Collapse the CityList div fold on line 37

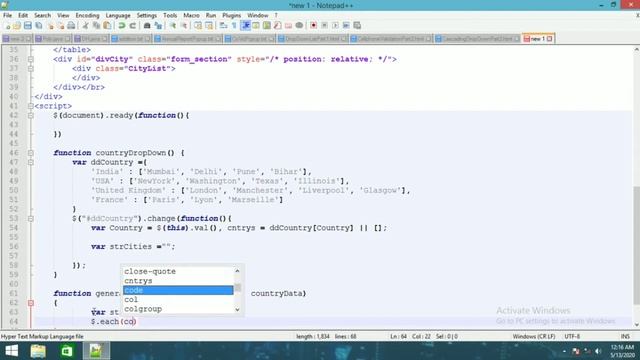click(31, 69)
